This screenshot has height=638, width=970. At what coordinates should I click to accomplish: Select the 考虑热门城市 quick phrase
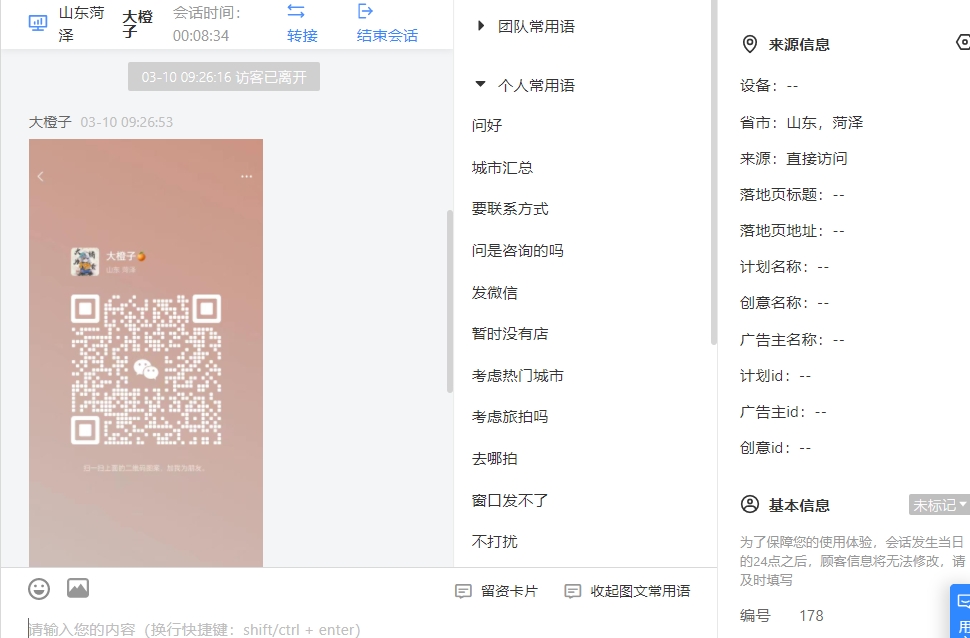click(517, 376)
